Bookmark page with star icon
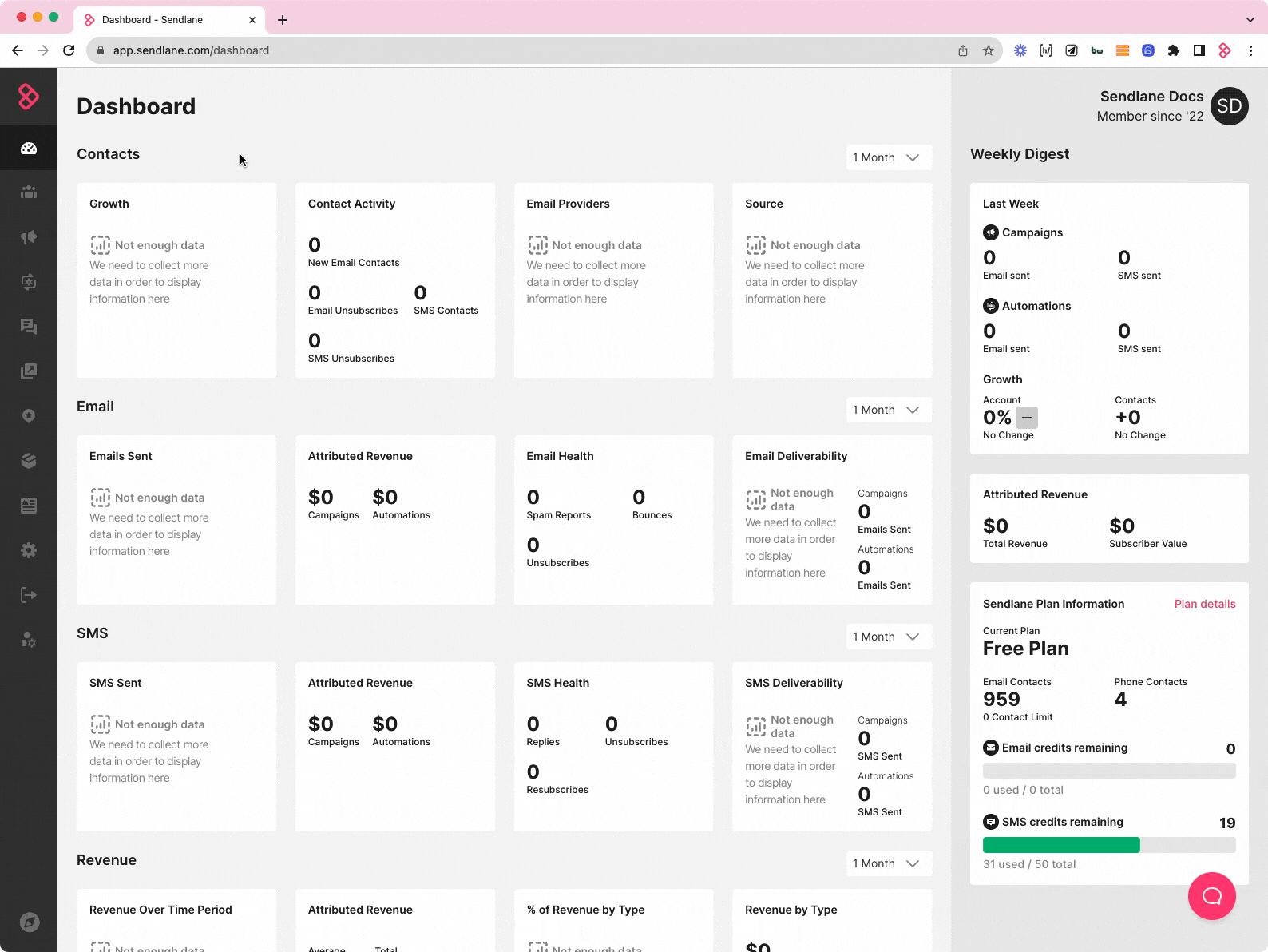This screenshot has width=1268, height=952. pyautogui.click(x=989, y=50)
